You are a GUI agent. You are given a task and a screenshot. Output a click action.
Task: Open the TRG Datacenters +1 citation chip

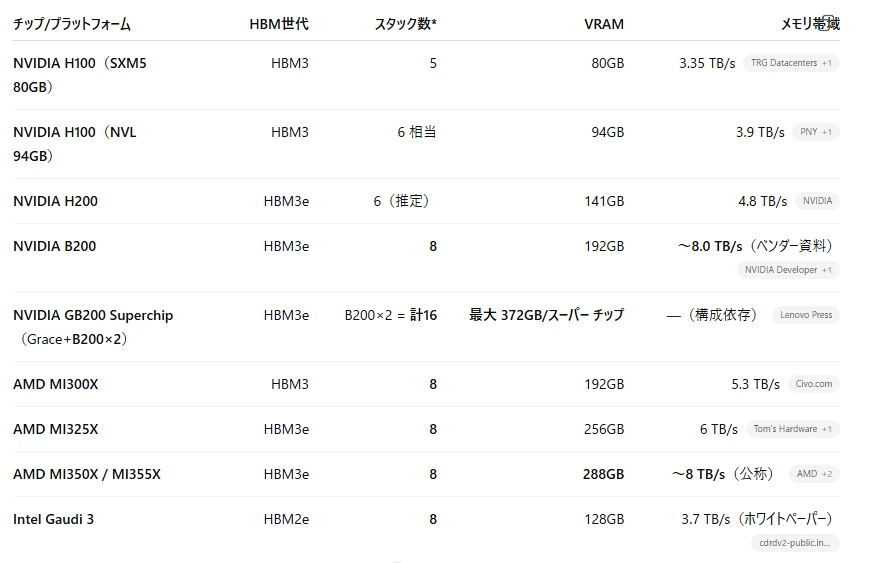point(791,63)
